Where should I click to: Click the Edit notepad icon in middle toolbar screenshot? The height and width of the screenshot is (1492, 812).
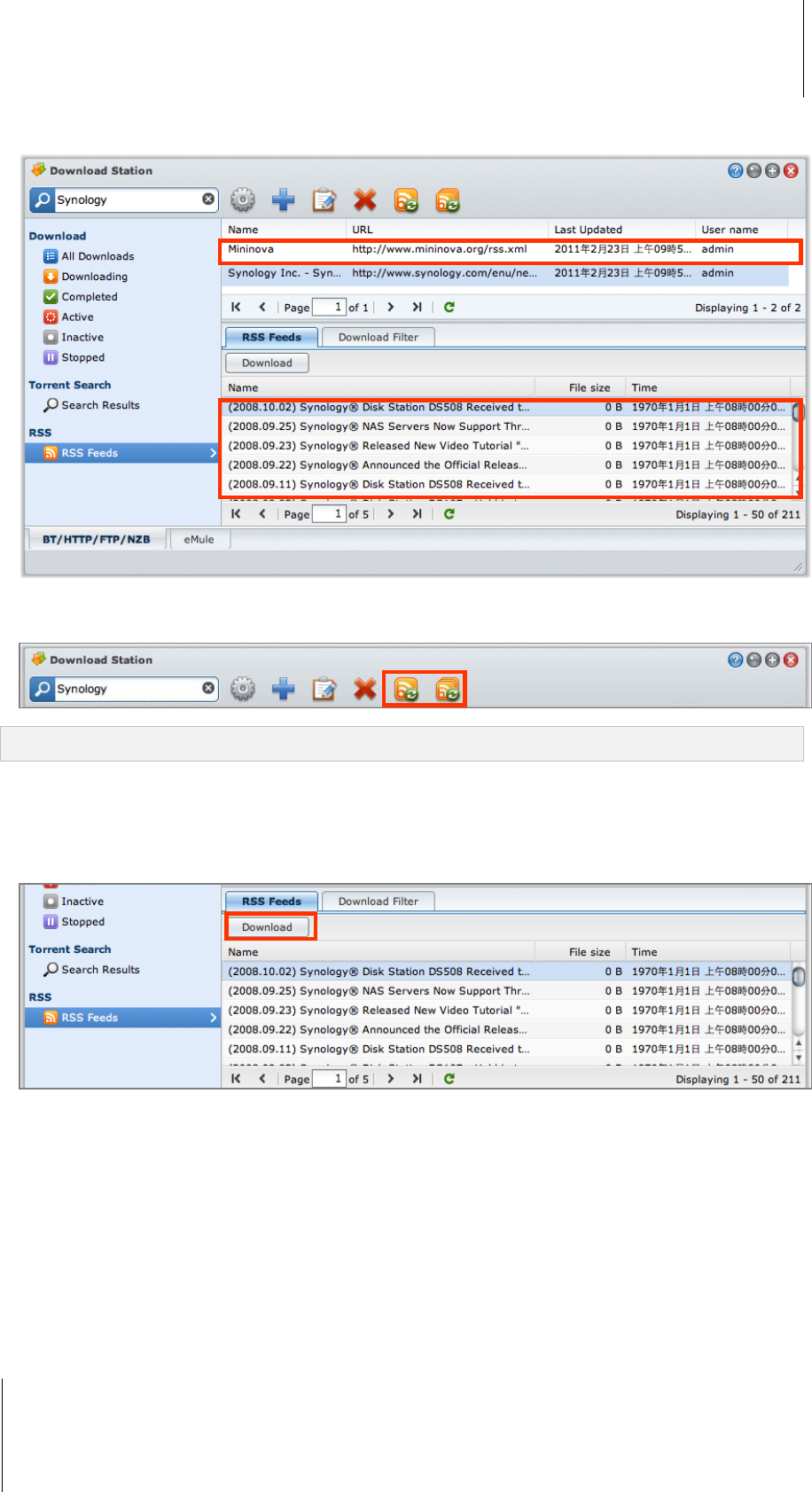coord(324,689)
